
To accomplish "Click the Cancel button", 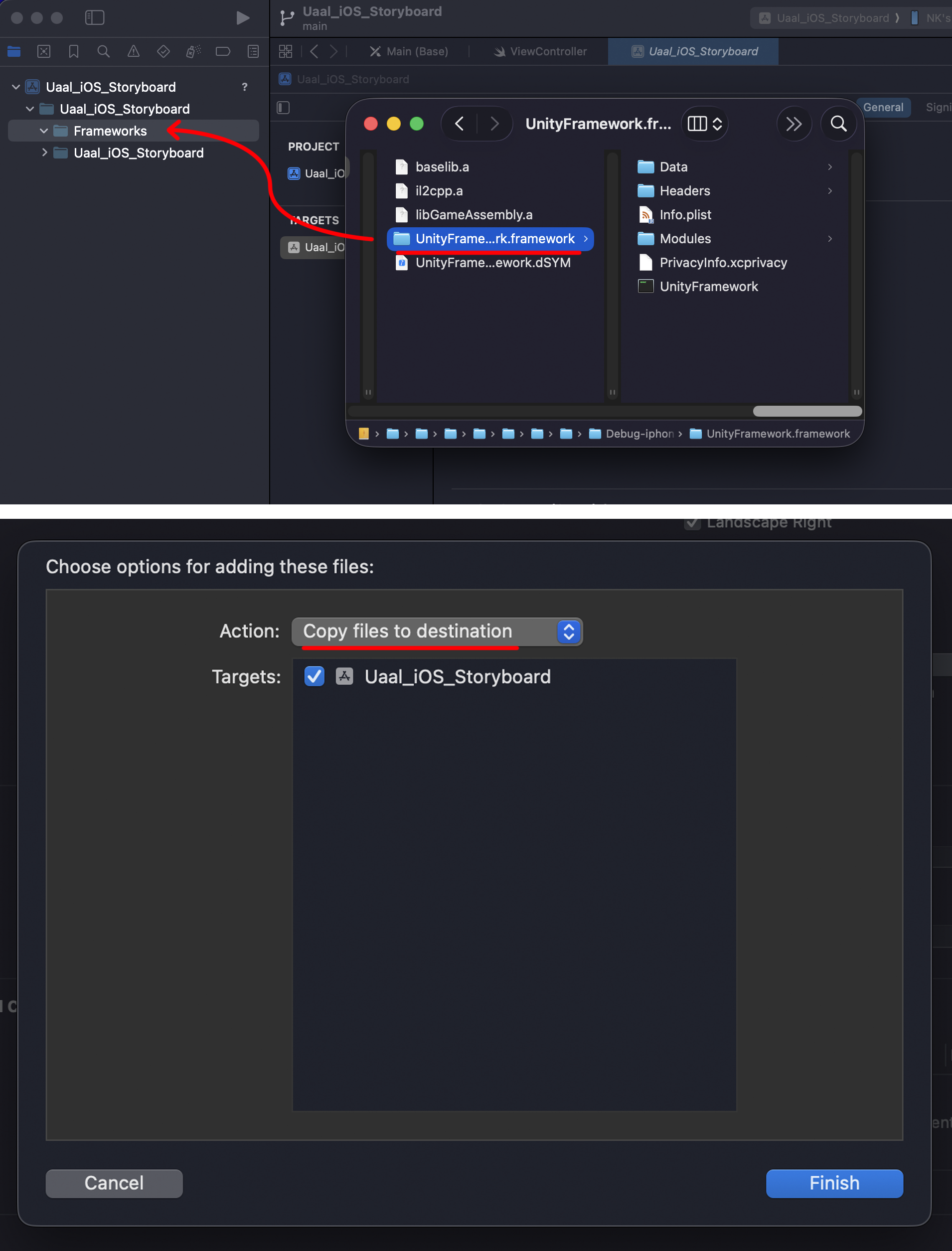I will pos(114,1183).
